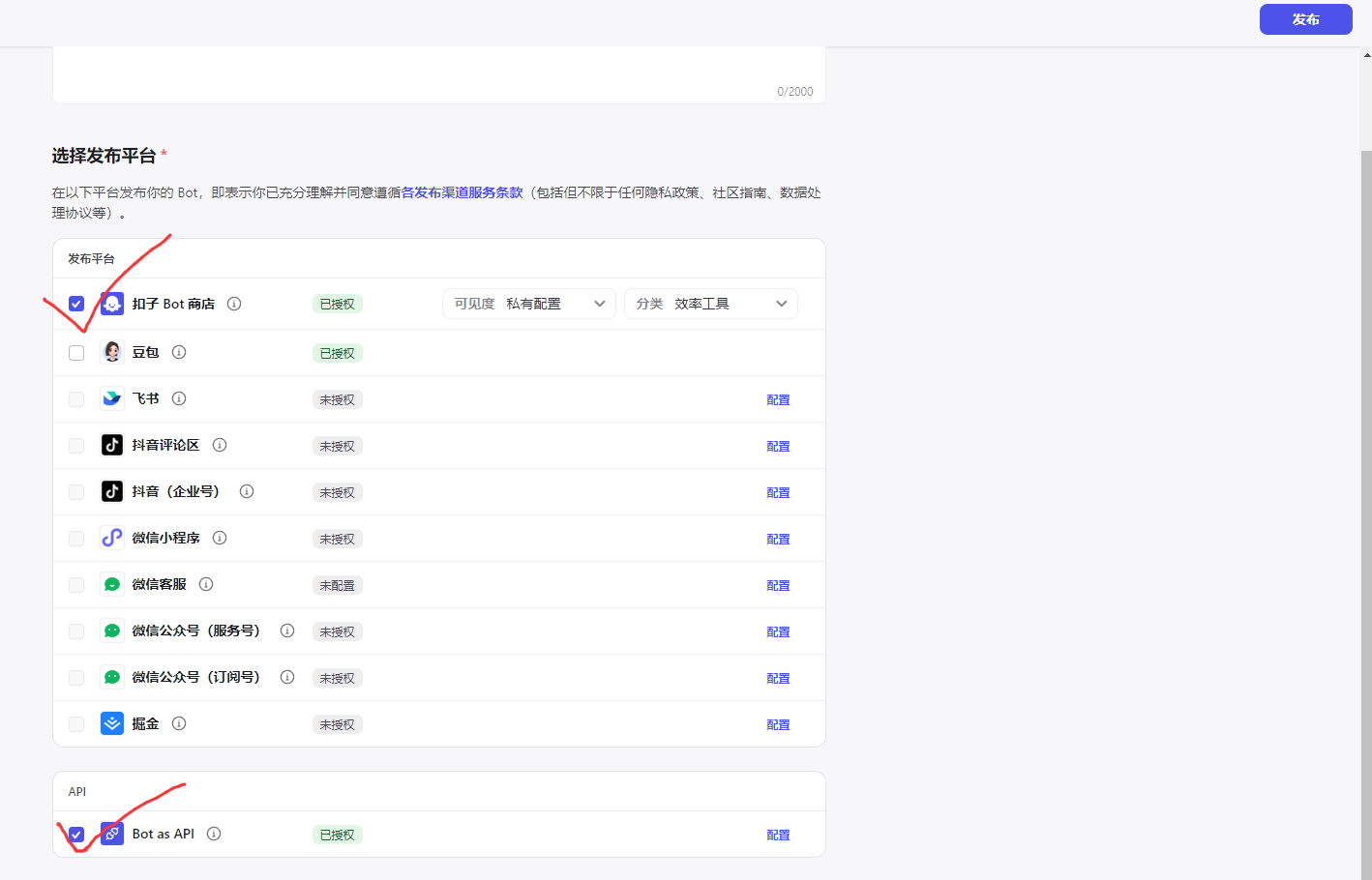Click 配置 link for Bot as API
This screenshot has width=1372, height=880.
tap(778, 835)
